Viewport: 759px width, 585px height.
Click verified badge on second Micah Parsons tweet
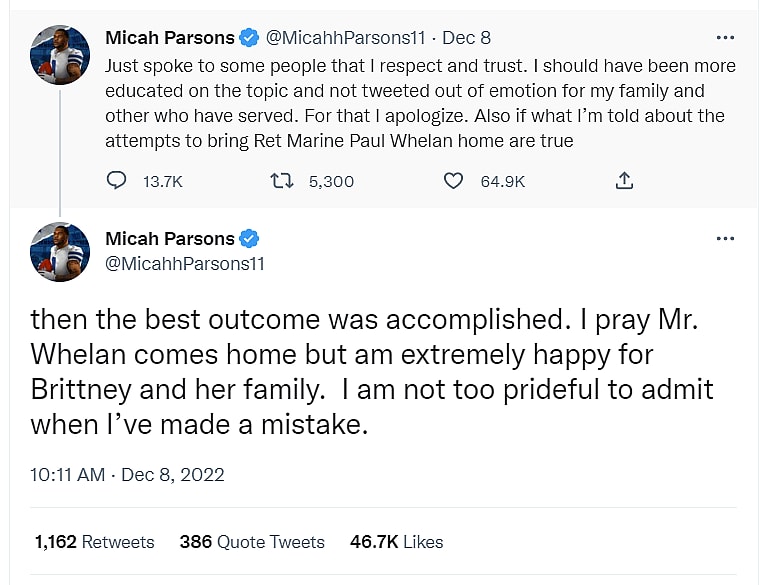250,239
